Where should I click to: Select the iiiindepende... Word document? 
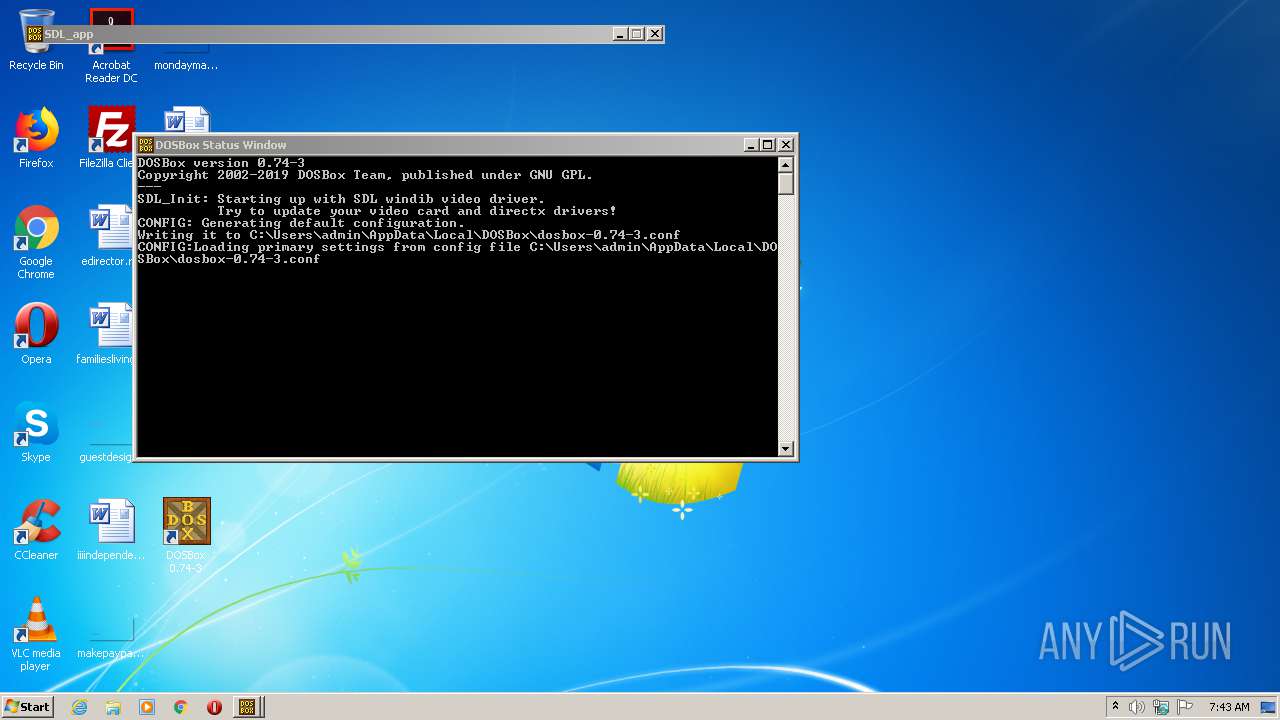[x=111, y=530]
